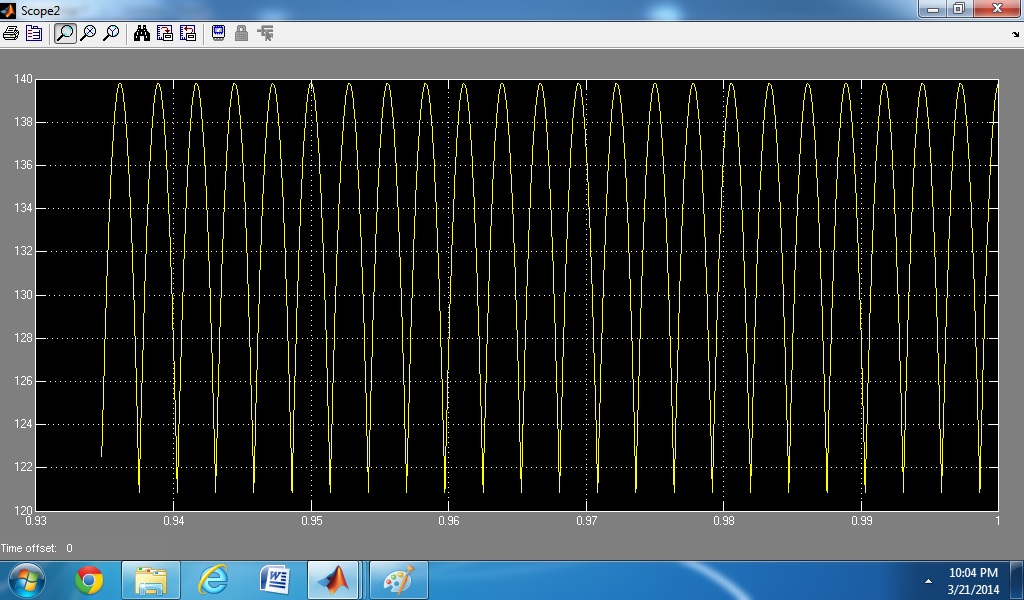Image resolution: width=1024 pixels, height=600 pixels.
Task: Click x-axis label 0.95
Action: (312, 521)
